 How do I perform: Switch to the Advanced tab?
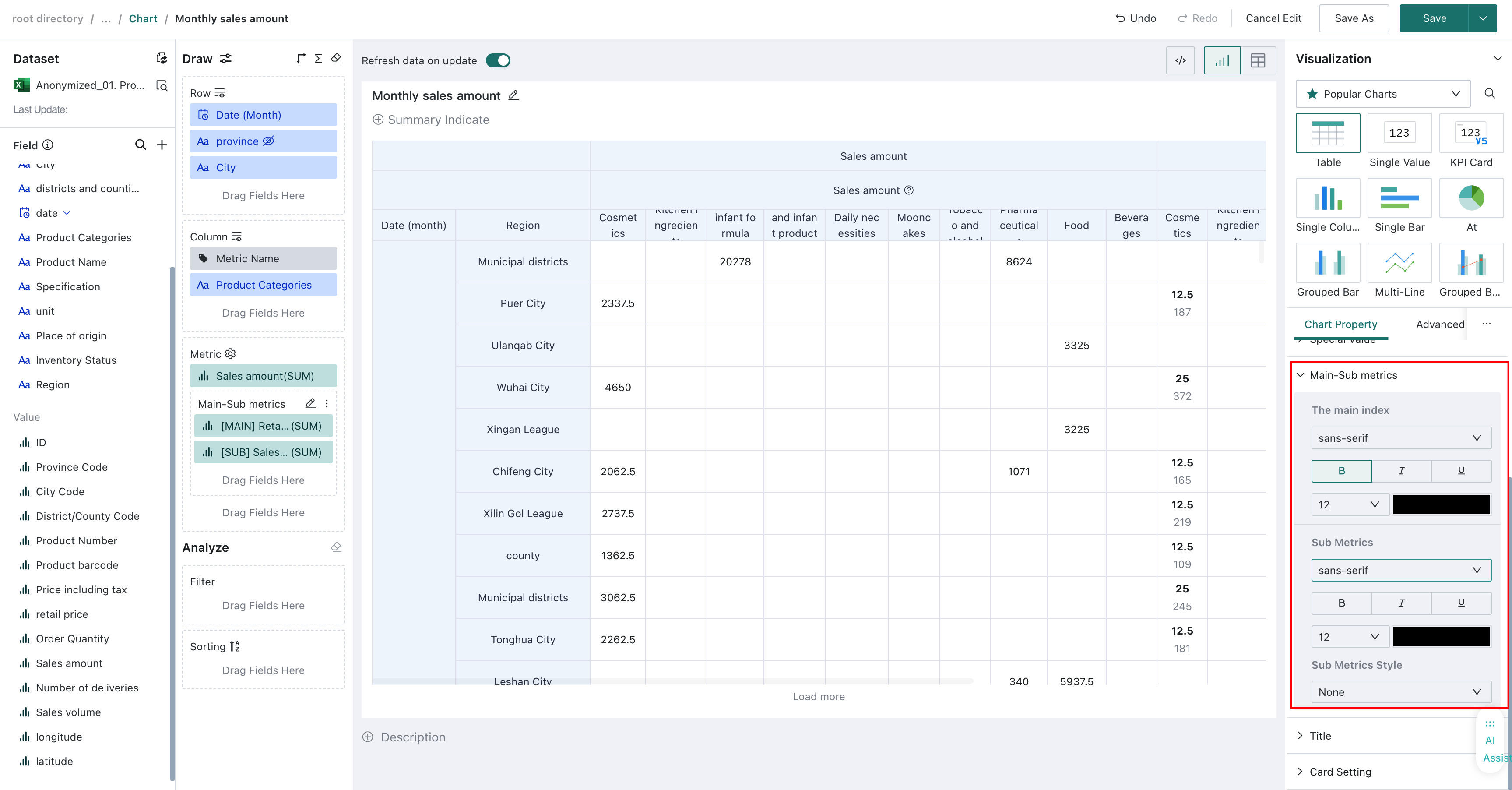(x=1440, y=324)
